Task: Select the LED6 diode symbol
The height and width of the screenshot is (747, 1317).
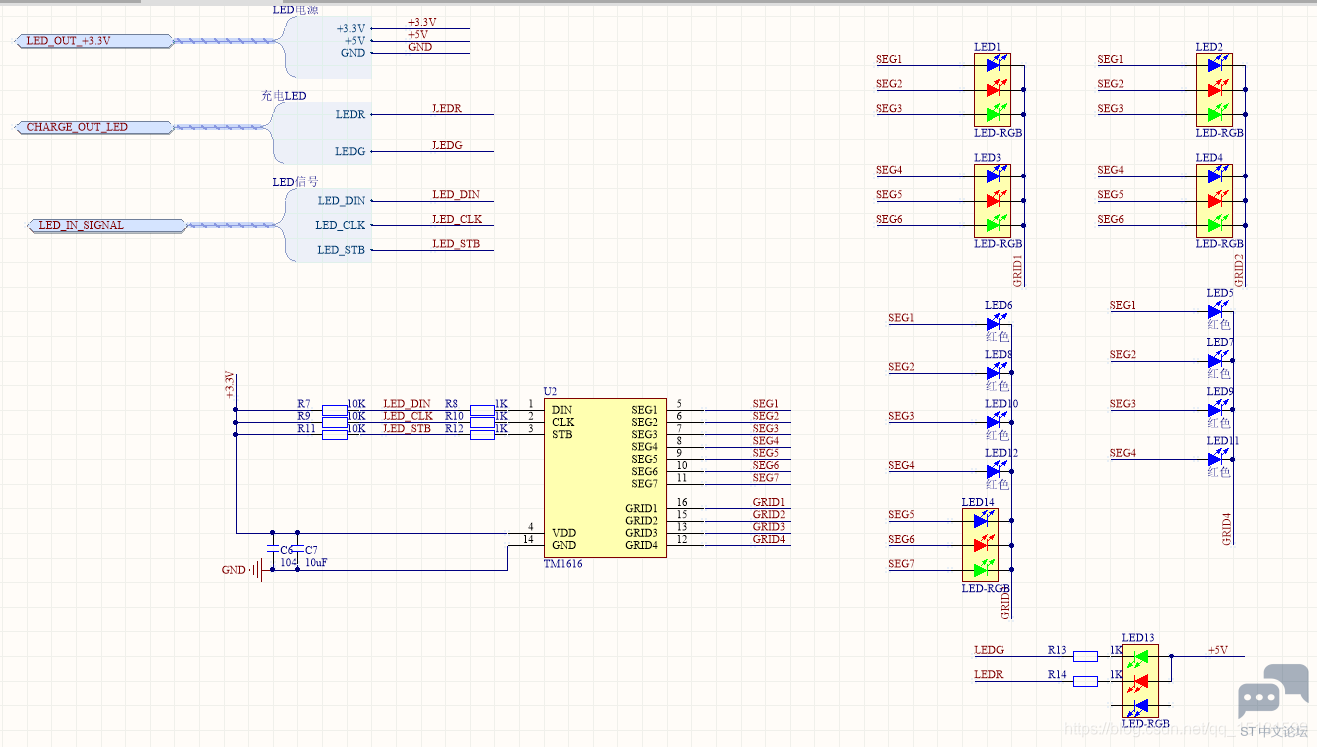Action: 995,322
